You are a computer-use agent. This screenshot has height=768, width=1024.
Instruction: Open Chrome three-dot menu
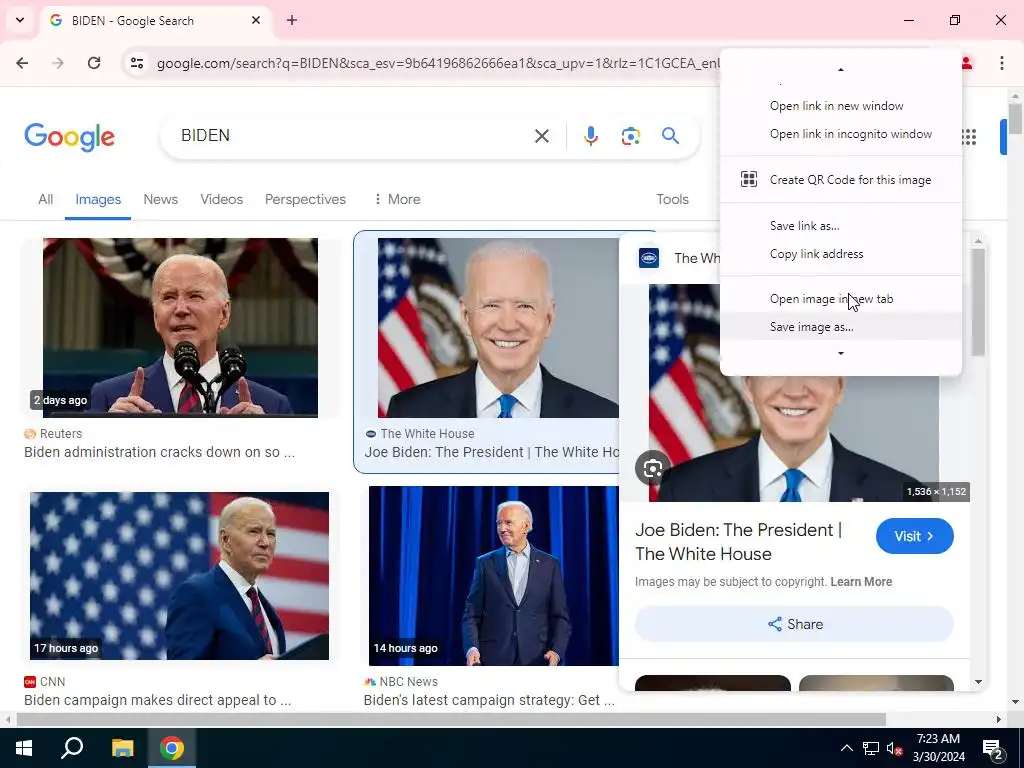1002,63
